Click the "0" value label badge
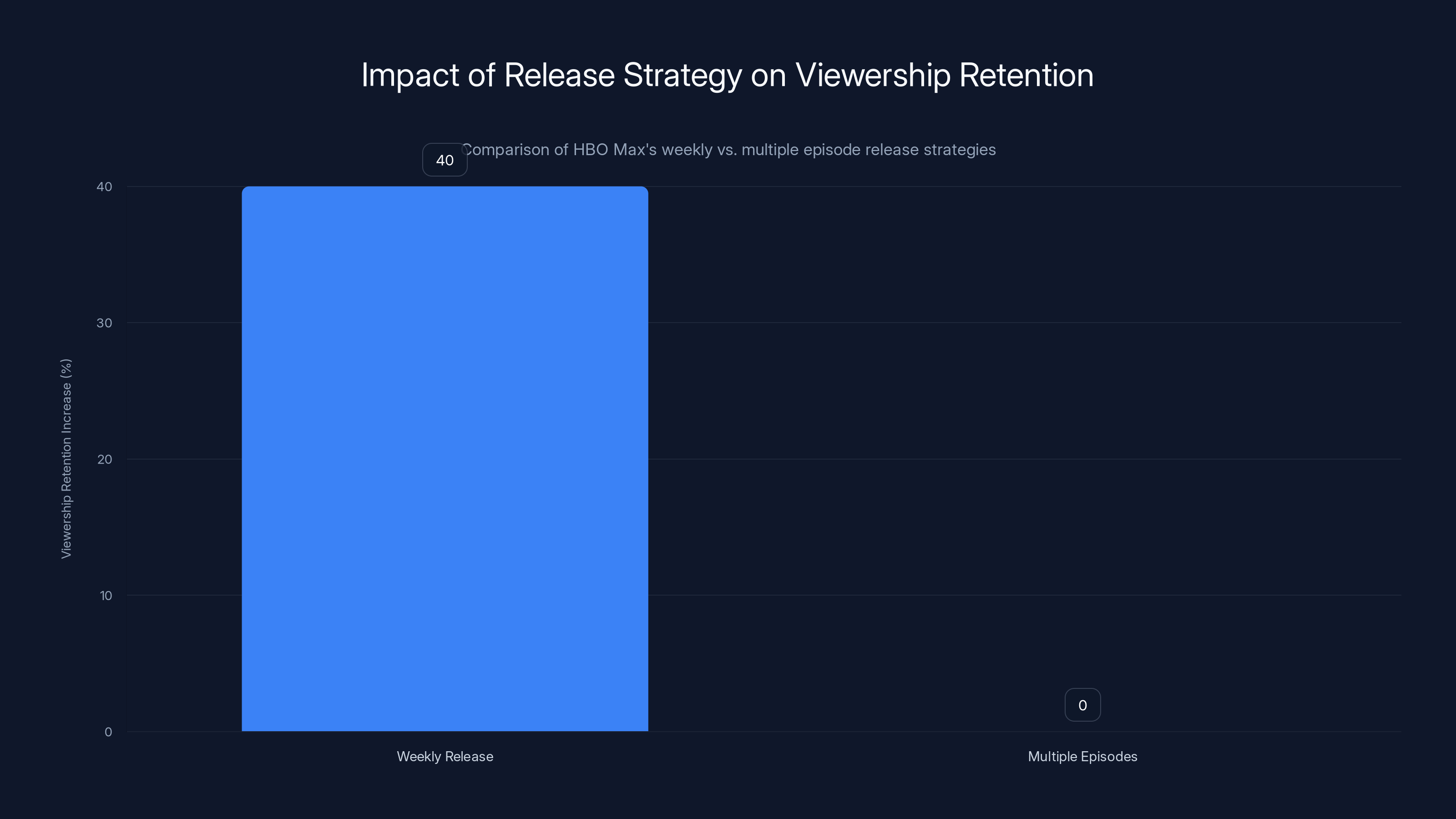Screen dimensions: 1456x819 [1082, 704]
